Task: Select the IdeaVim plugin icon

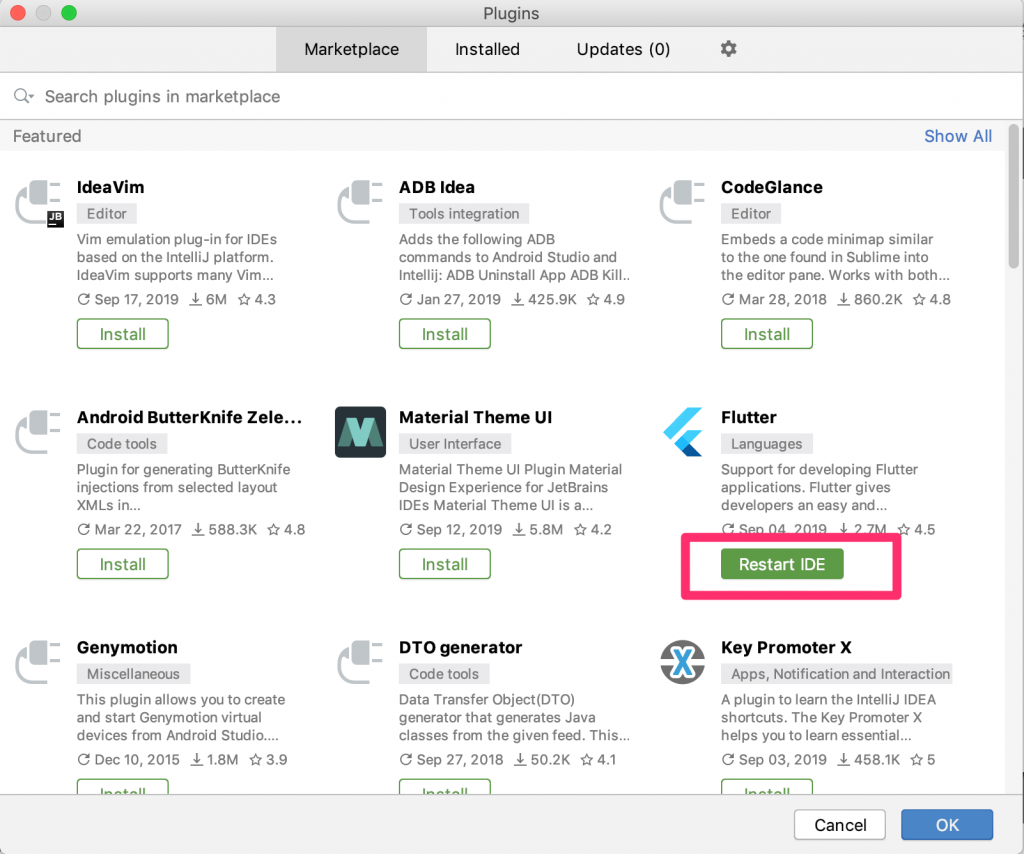Action: 39,203
